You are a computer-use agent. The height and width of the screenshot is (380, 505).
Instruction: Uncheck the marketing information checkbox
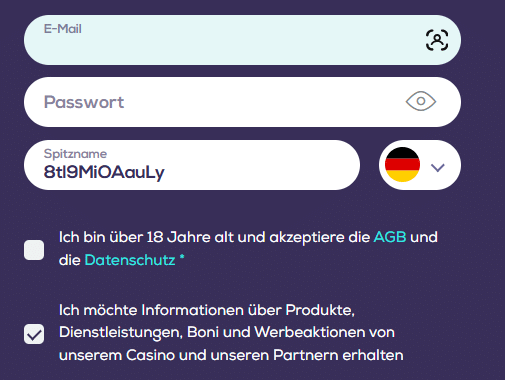coord(34,334)
